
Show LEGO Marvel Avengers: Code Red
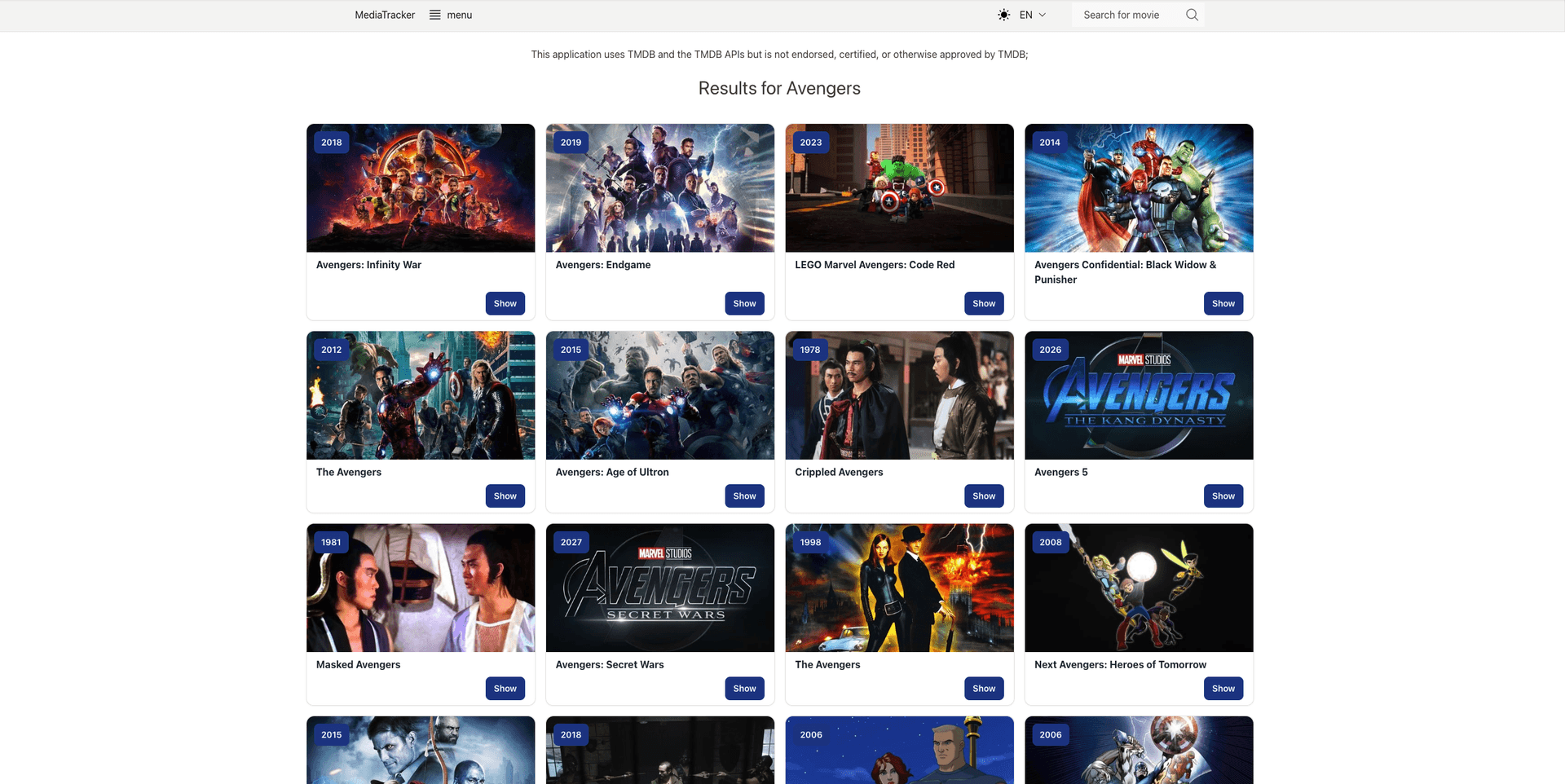tap(984, 303)
